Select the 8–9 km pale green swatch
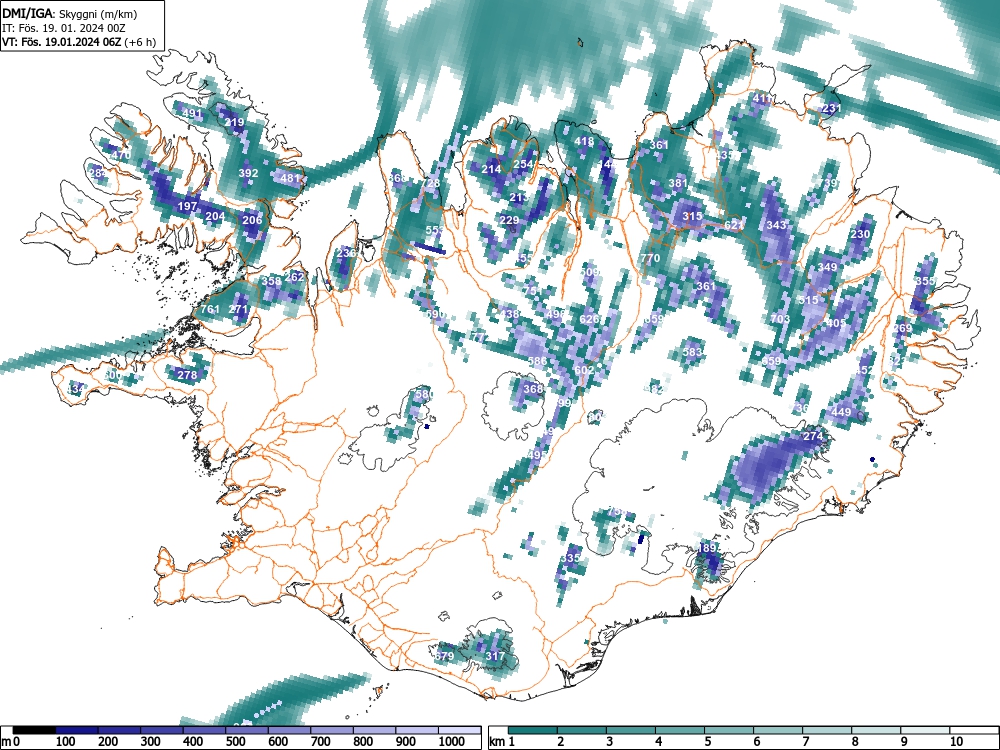 [876, 730]
